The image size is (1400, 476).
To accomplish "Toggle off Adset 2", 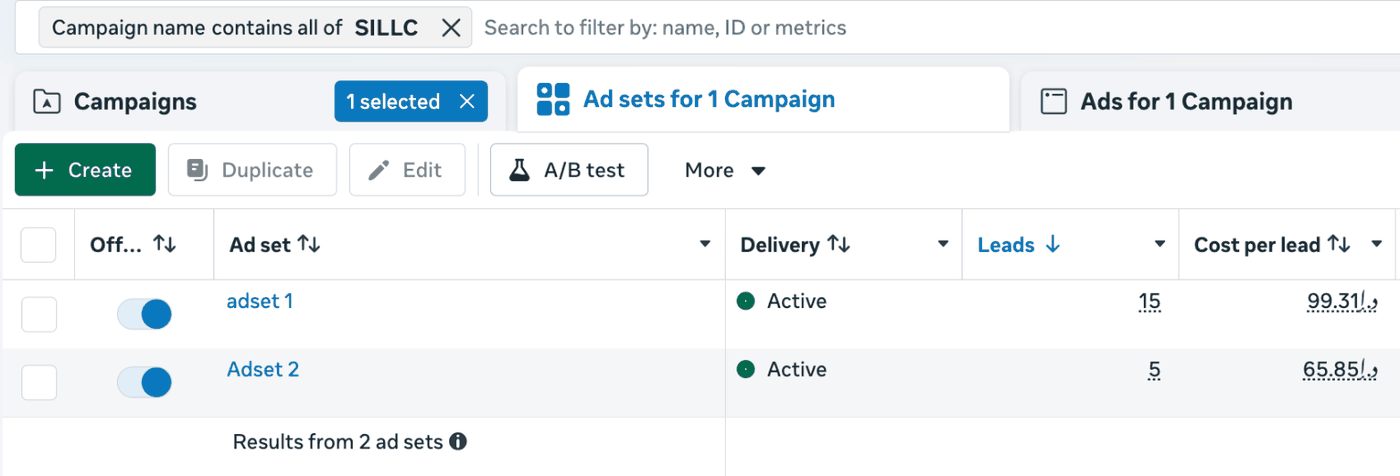I will click(x=144, y=382).
